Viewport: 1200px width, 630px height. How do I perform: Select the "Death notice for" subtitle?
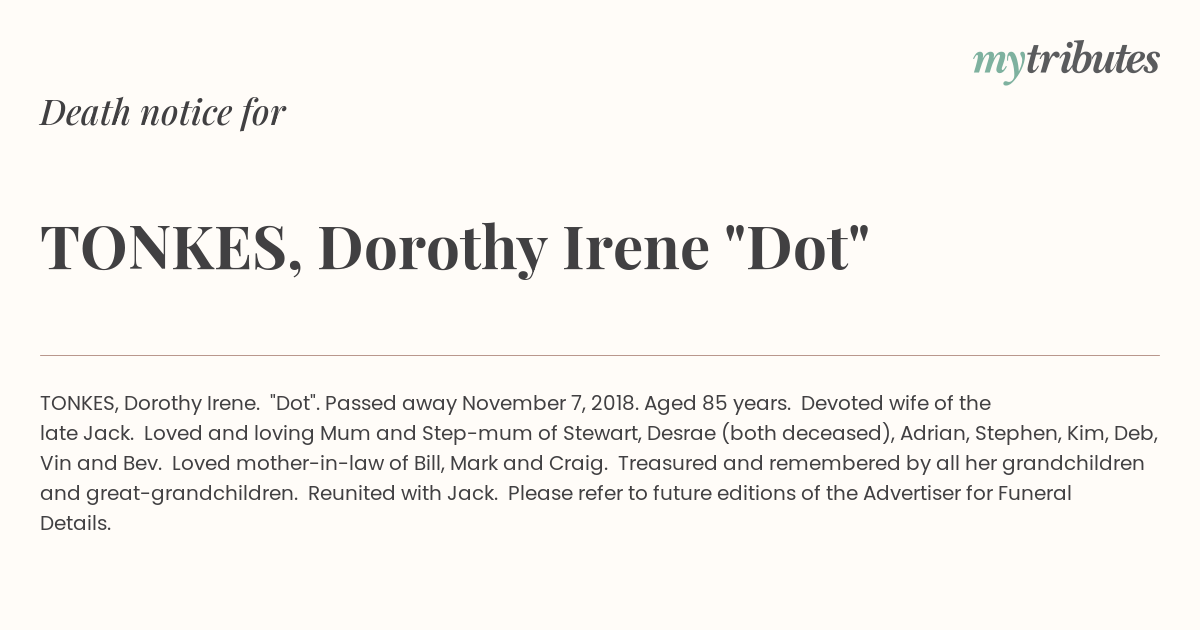coord(163,112)
